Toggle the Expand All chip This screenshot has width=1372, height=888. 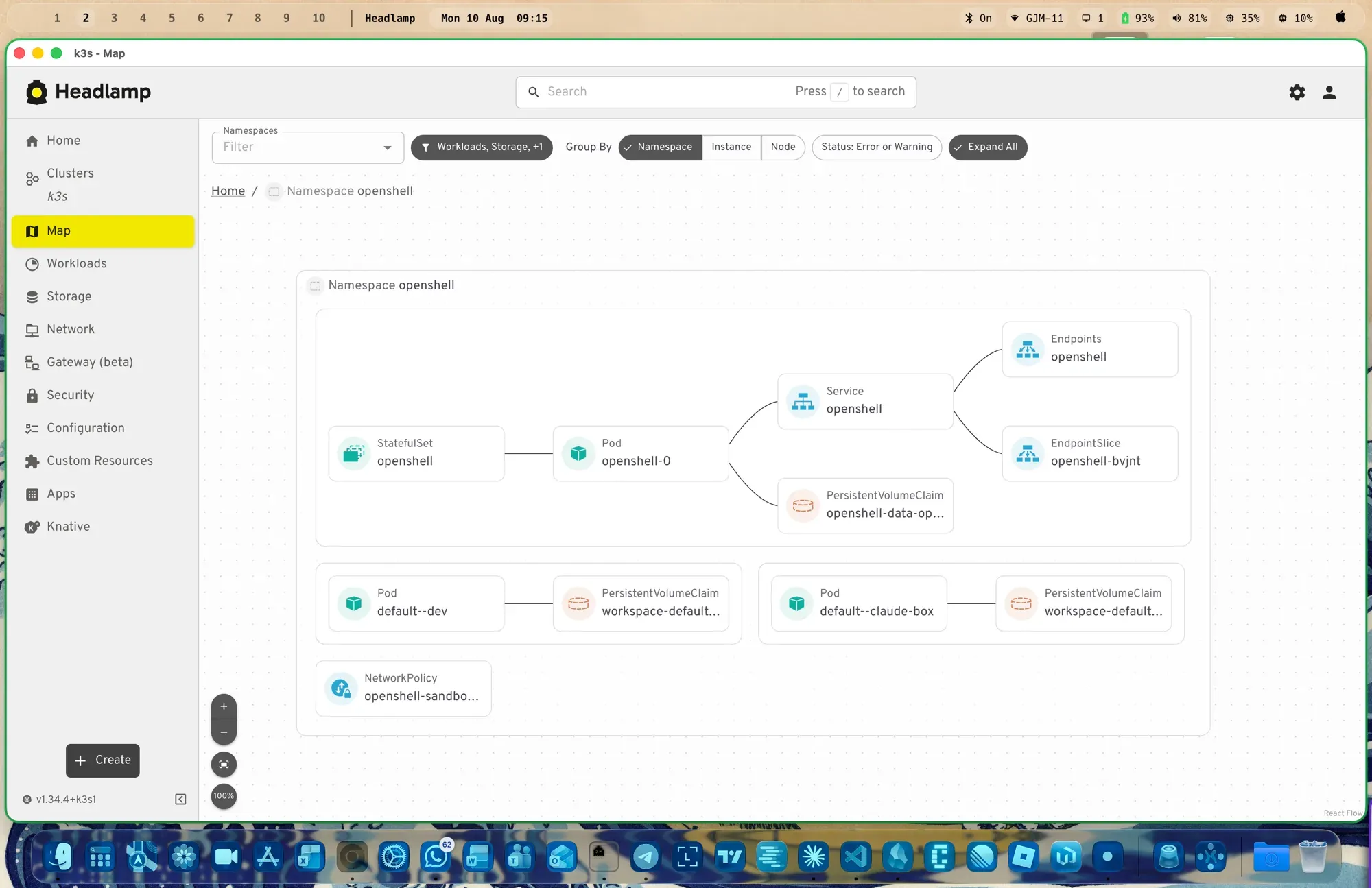click(x=988, y=147)
